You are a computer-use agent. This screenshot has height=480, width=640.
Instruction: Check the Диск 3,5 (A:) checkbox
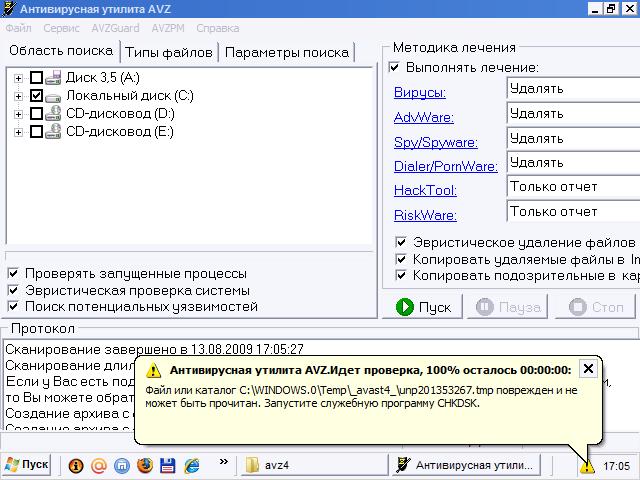pos(36,78)
